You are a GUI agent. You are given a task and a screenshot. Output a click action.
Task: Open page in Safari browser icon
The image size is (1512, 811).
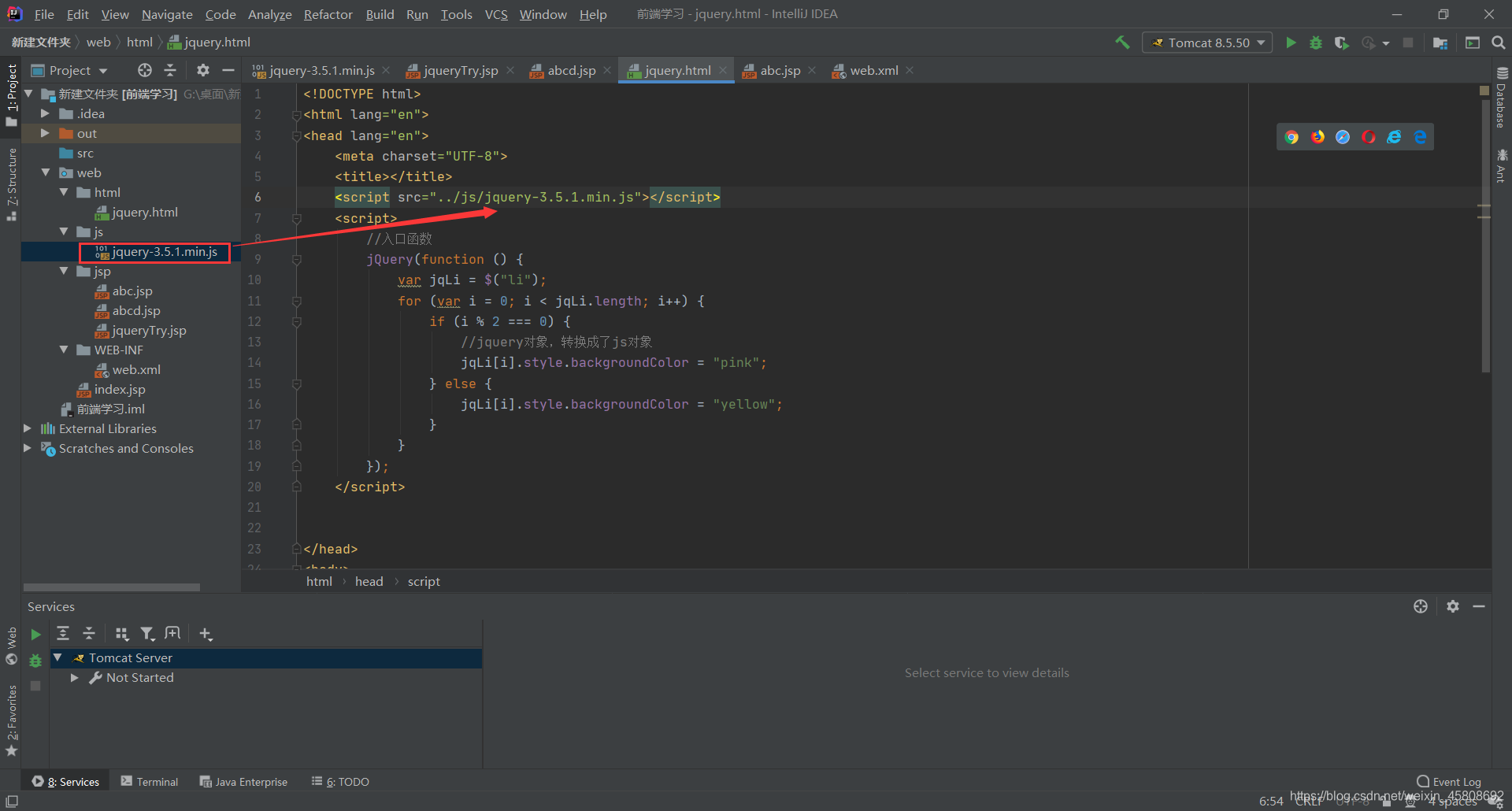[1343, 137]
